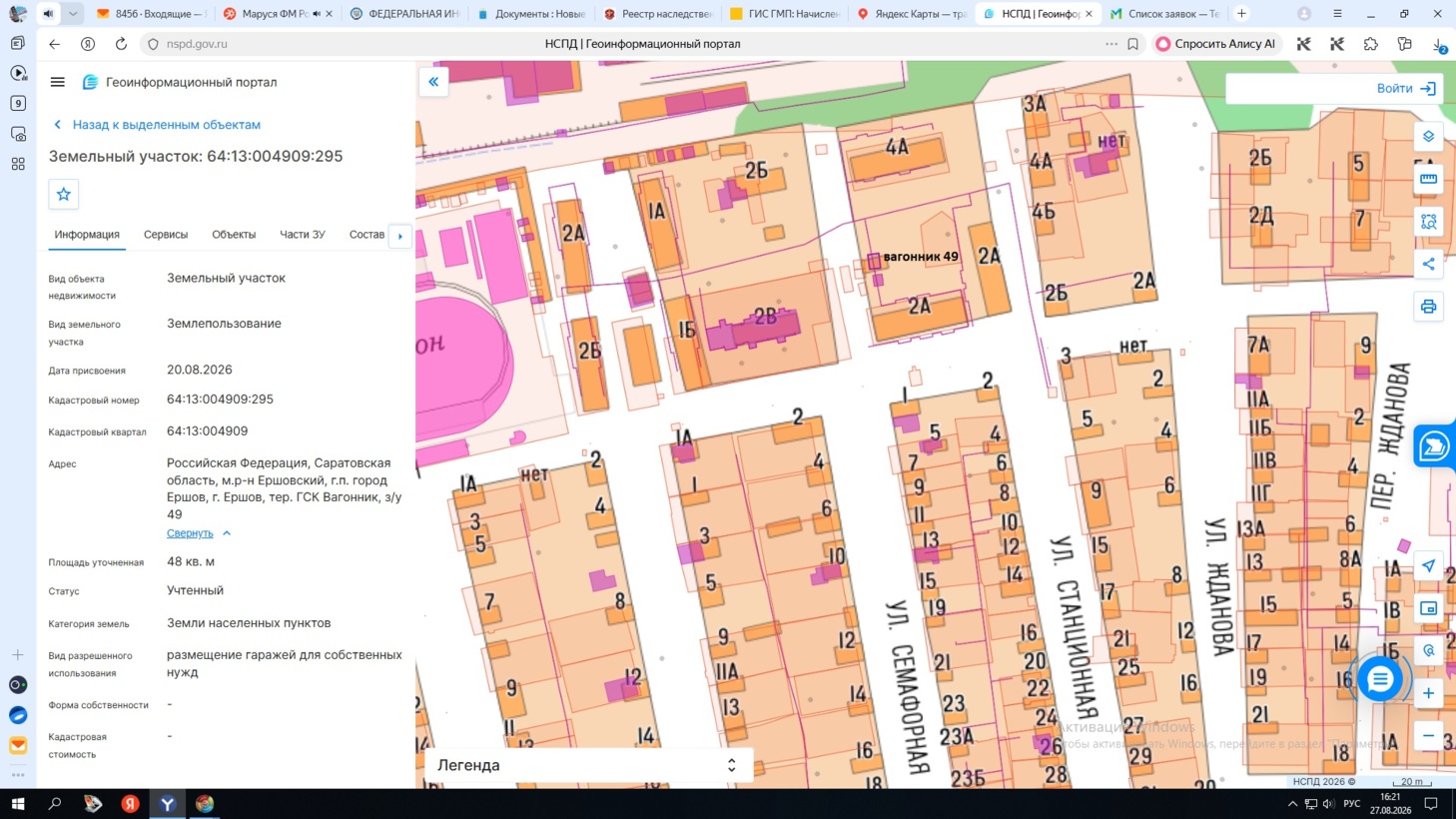Switch to the Объекты tab
This screenshot has height=819, width=1456.
pos(234,235)
